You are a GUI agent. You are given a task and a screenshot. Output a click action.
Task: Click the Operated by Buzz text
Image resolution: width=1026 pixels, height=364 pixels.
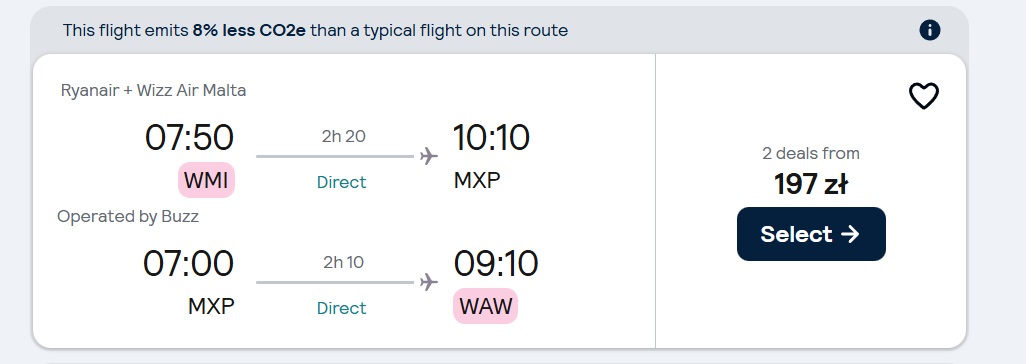tap(128, 217)
